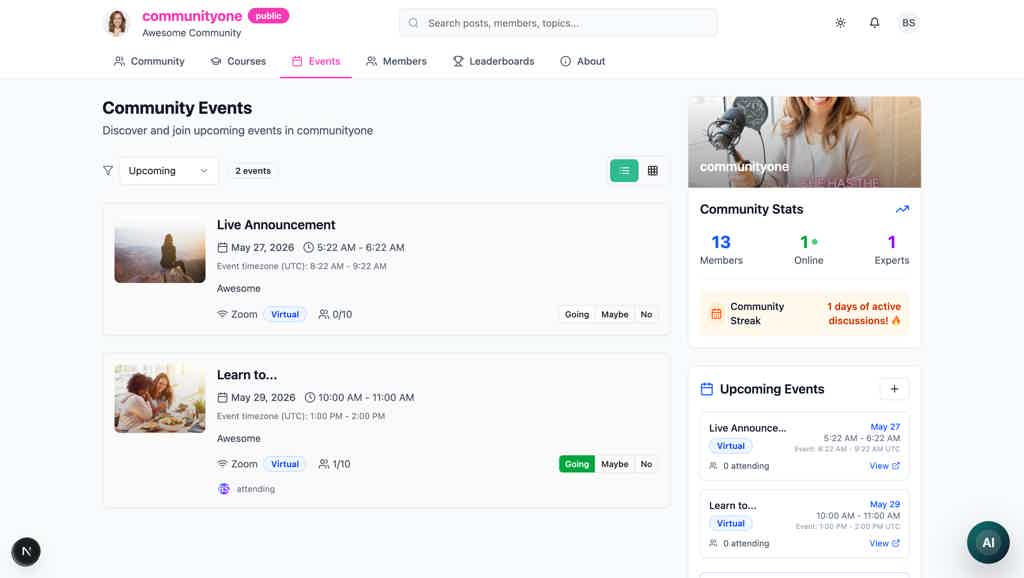Select No for Live Announcement
The height and width of the screenshot is (578, 1024).
point(646,314)
